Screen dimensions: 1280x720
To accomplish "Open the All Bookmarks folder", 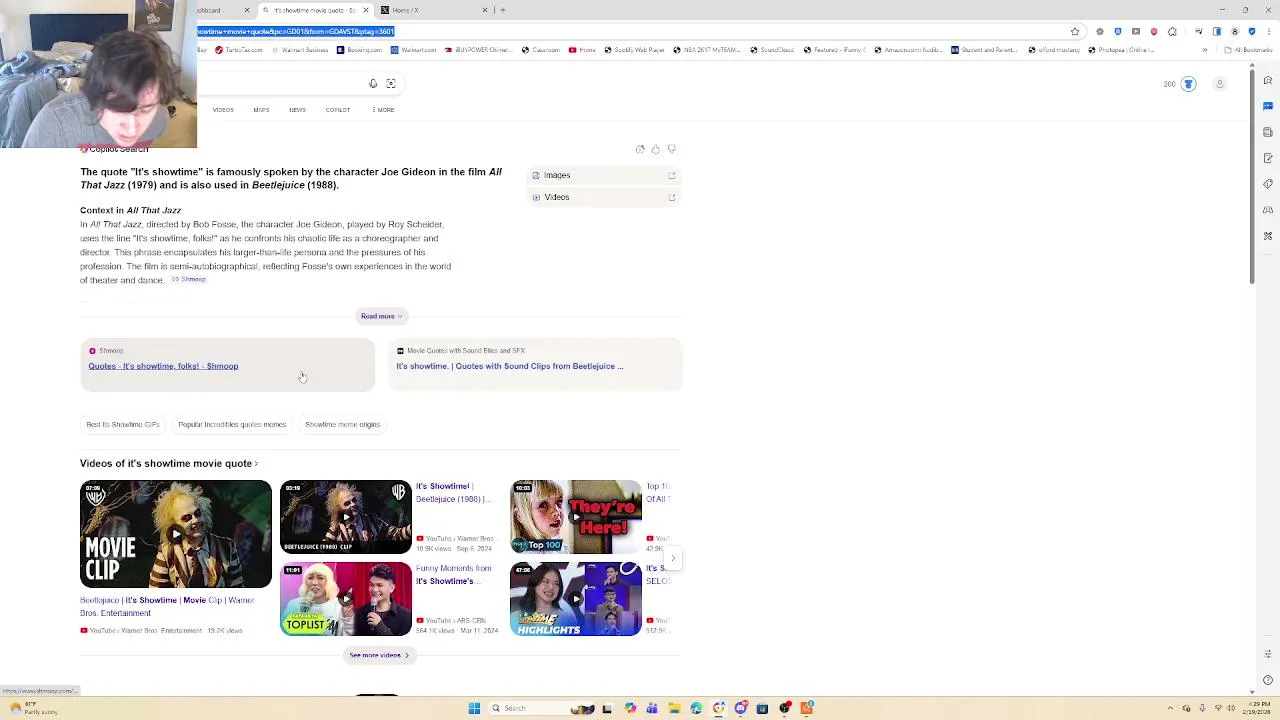I will 1246,50.
